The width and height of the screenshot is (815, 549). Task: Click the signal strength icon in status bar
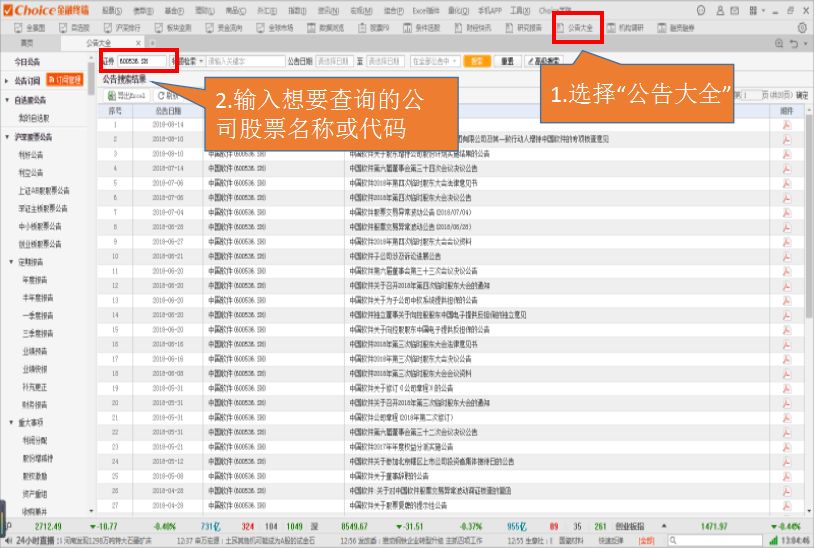coord(773,541)
